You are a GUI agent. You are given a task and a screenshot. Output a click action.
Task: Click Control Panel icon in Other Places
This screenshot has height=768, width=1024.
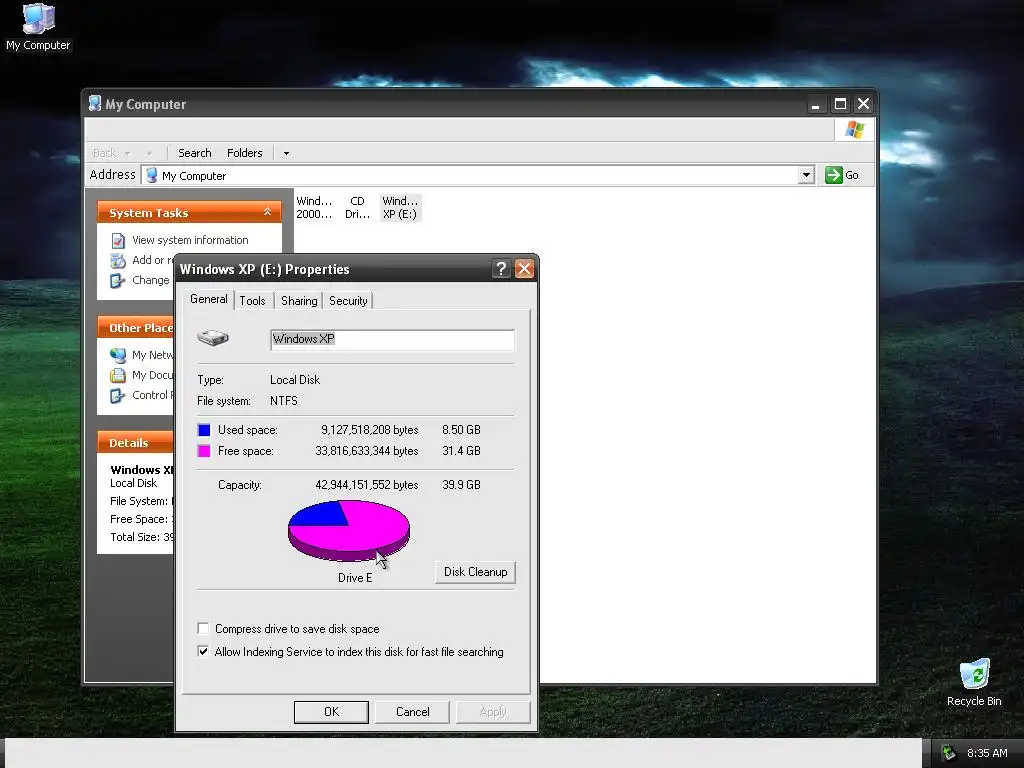coord(118,396)
